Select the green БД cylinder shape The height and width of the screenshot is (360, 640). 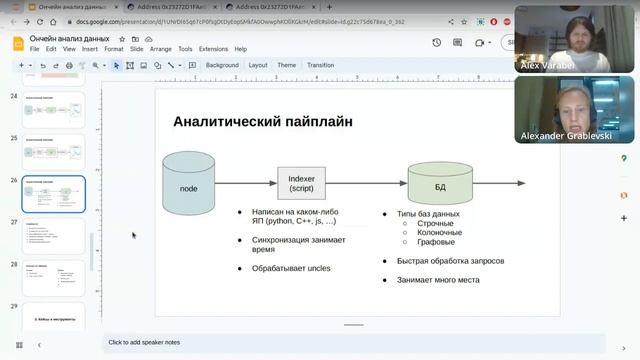point(440,183)
